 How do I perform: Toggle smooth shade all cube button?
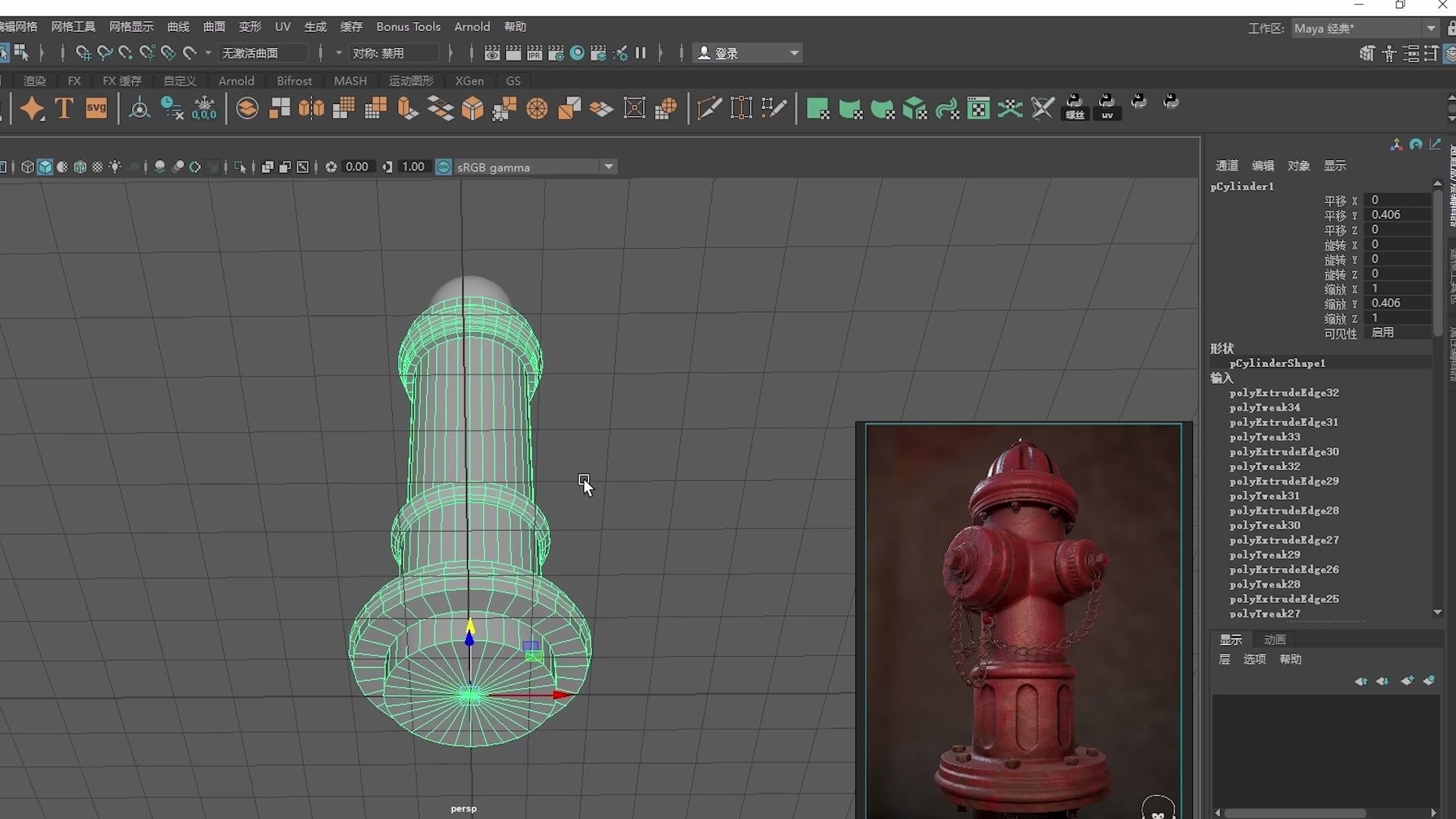[x=45, y=167]
